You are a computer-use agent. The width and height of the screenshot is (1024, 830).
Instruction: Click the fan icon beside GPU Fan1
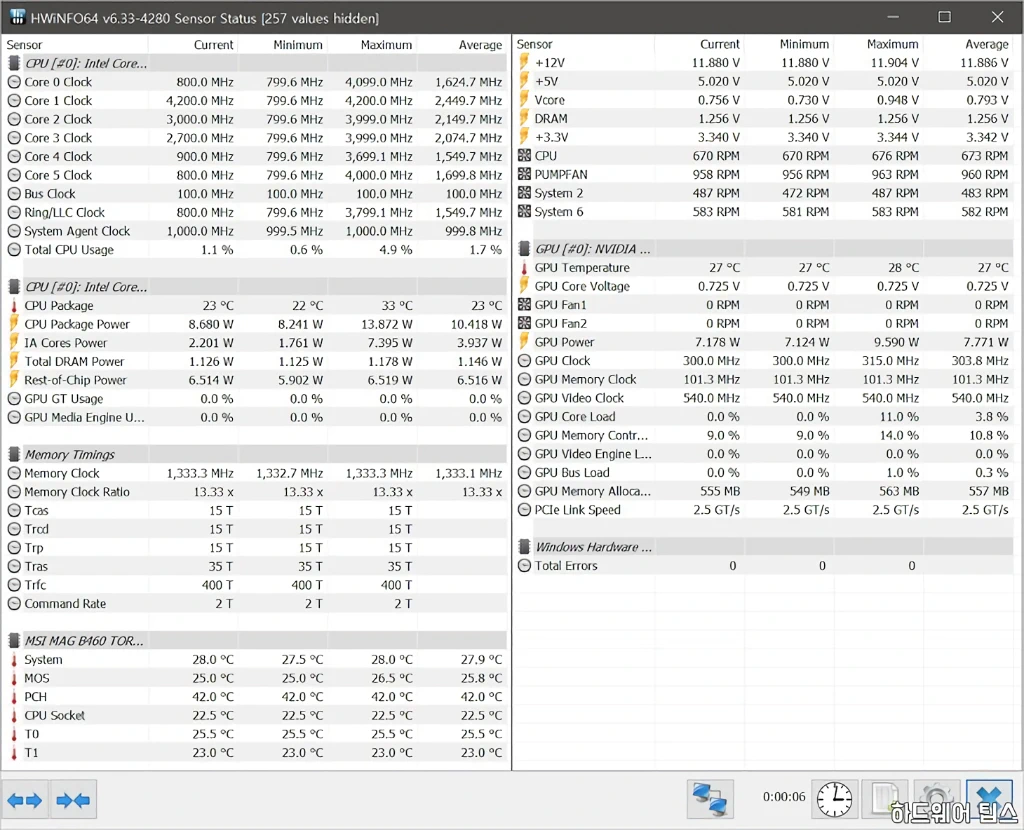(524, 305)
